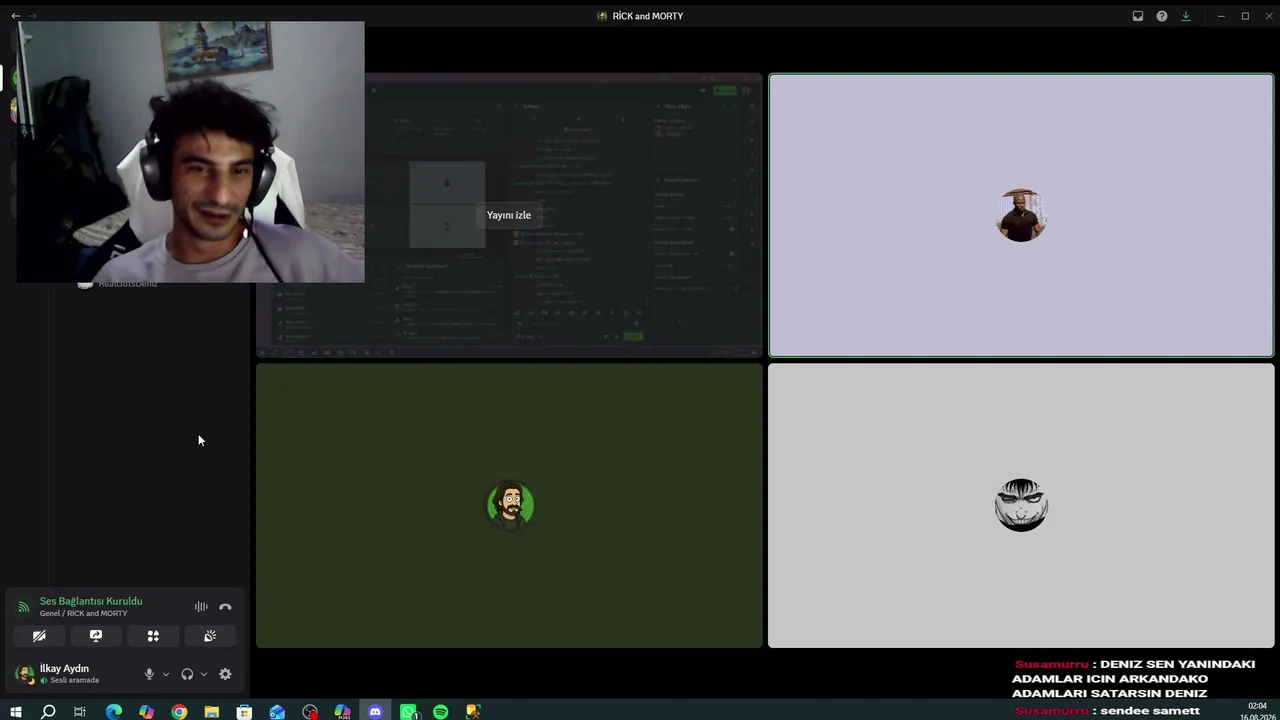Open File Explorer from the taskbar
The width and height of the screenshot is (1280, 720).
click(212, 712)
